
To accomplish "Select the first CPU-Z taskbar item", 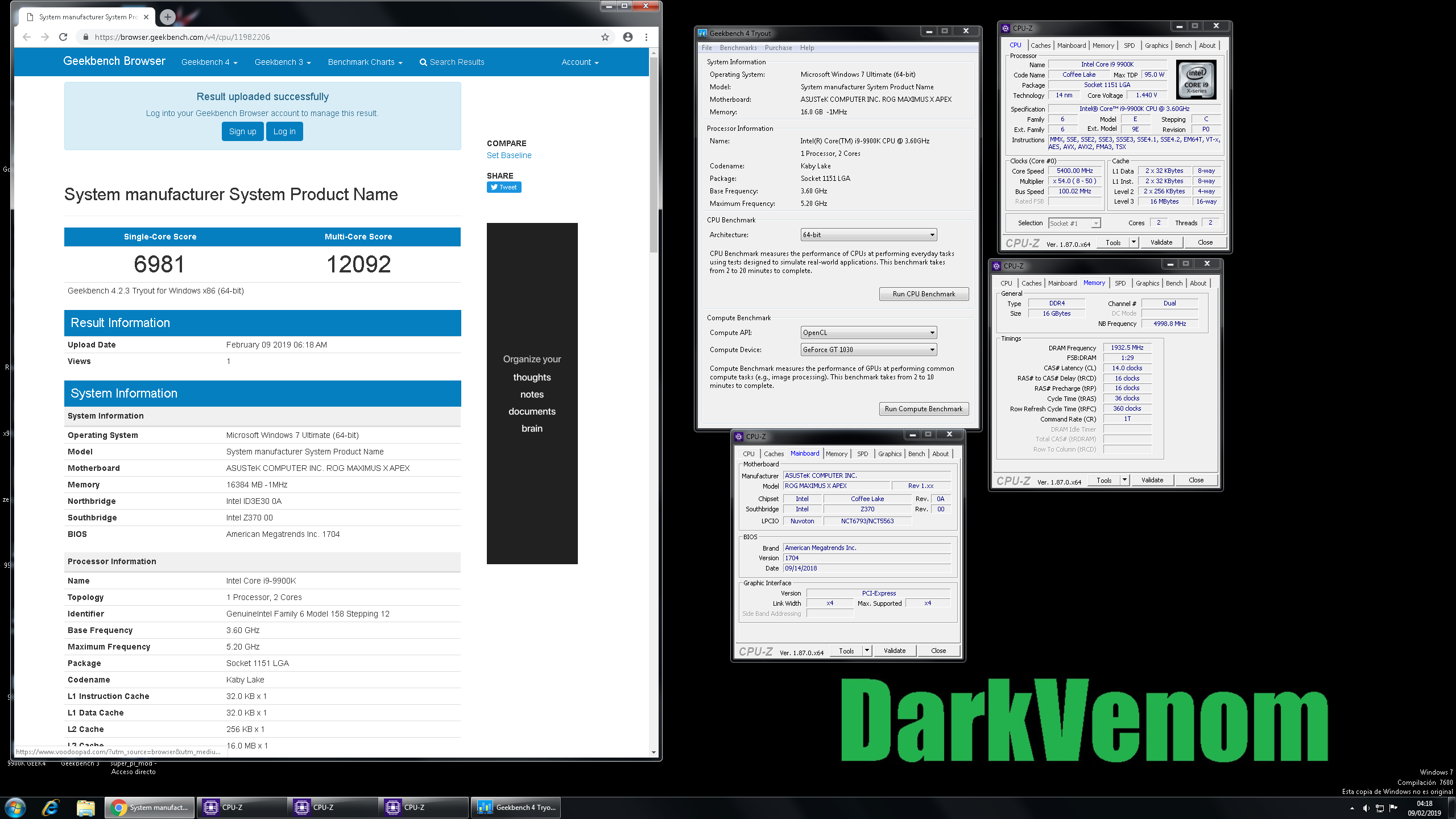I will [242, 807].
